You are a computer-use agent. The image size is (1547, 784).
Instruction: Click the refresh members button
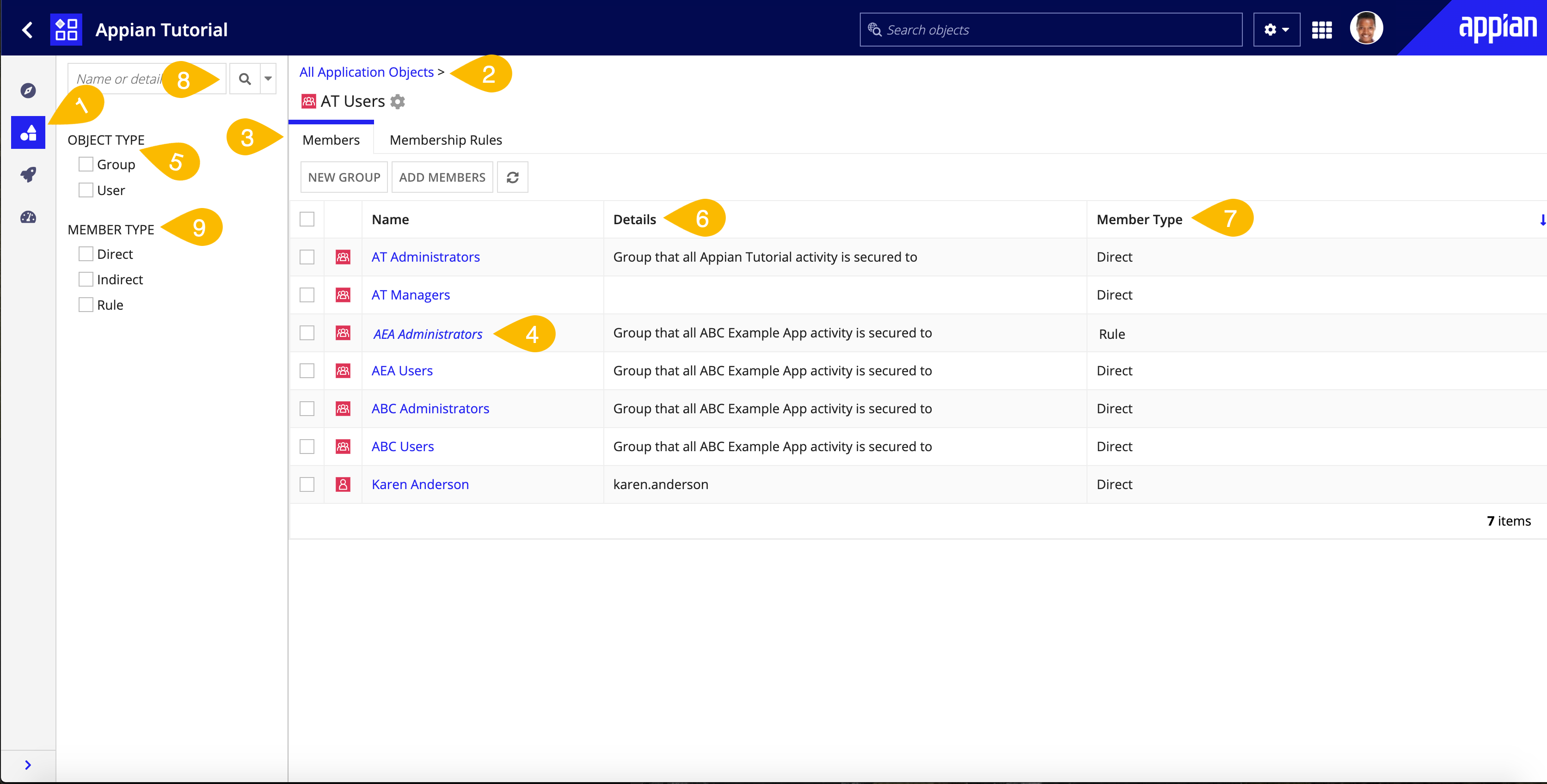coord(512,177)
